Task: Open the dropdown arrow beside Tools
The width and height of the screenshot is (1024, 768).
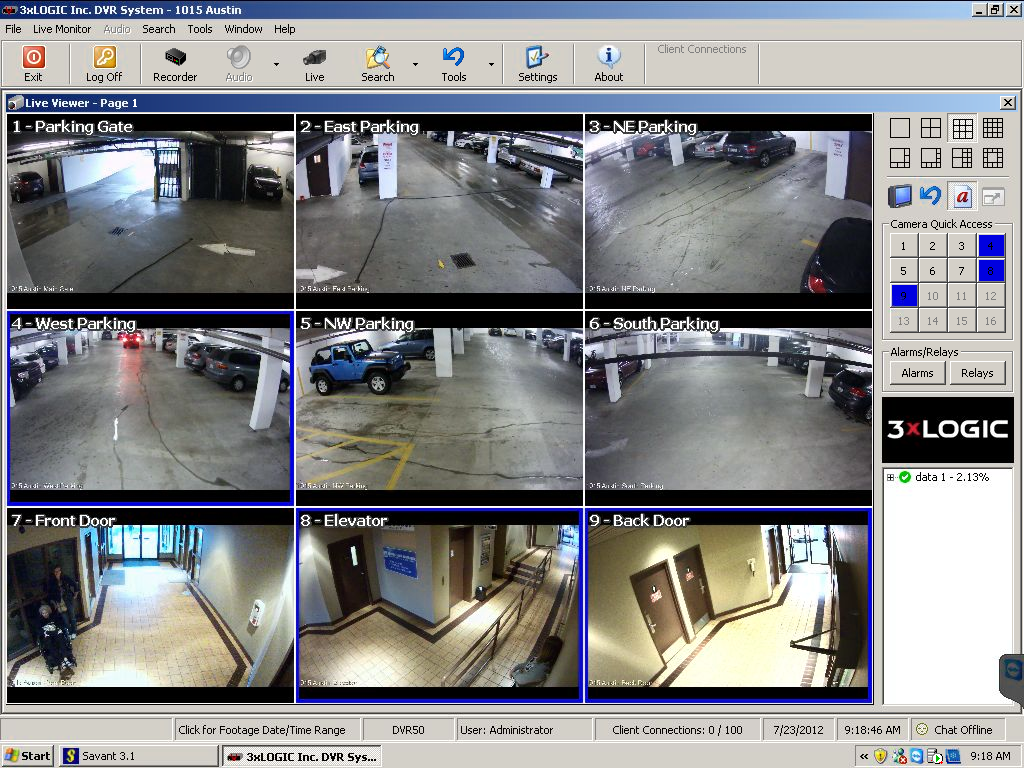Action: [491, 64]
